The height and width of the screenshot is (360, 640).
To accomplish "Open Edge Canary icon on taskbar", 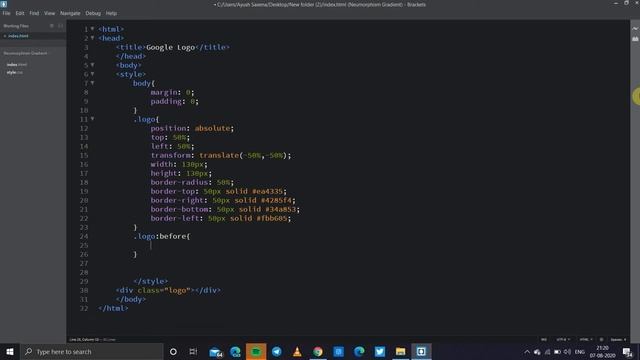I will [236, 351].
